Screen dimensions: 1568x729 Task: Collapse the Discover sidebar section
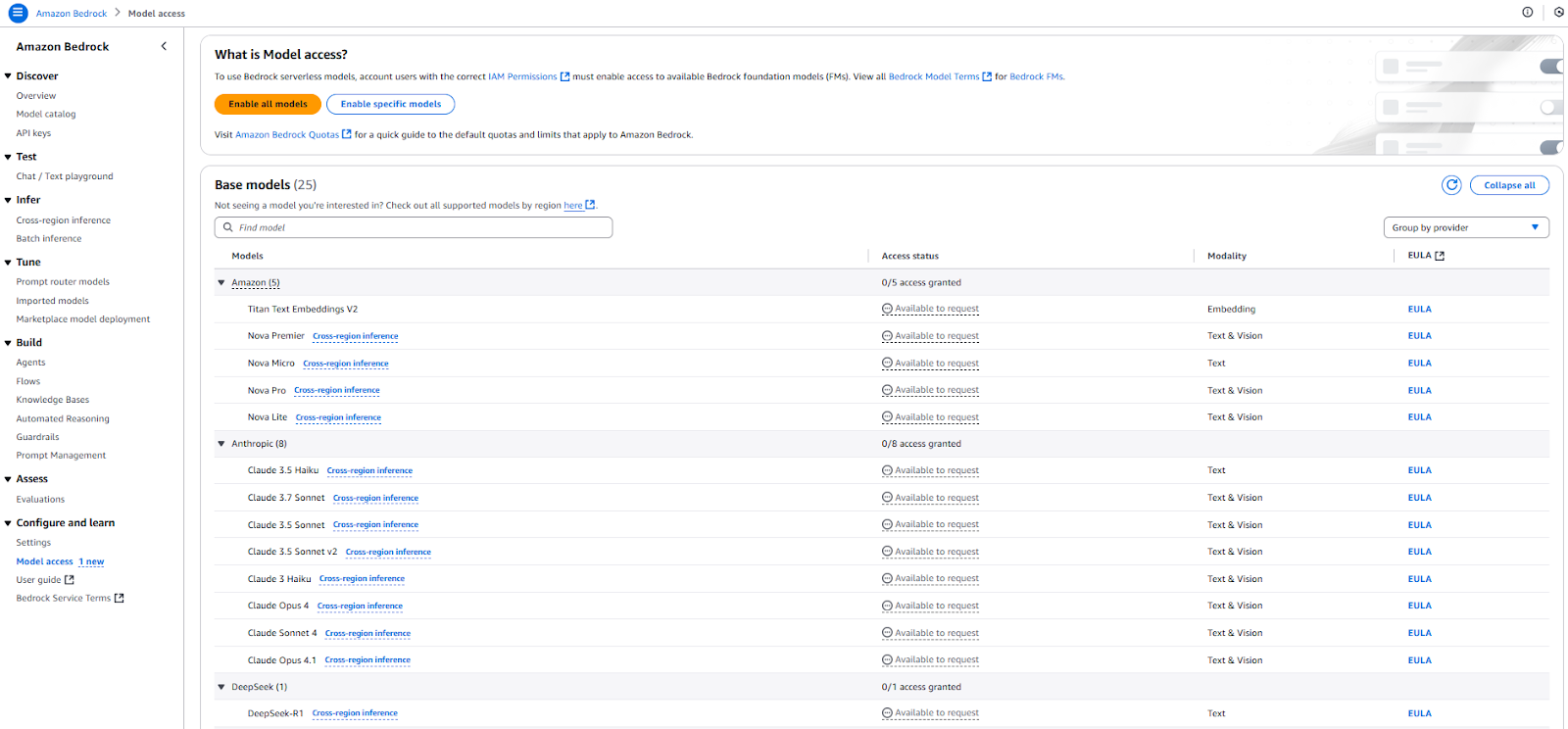(8, 75)
